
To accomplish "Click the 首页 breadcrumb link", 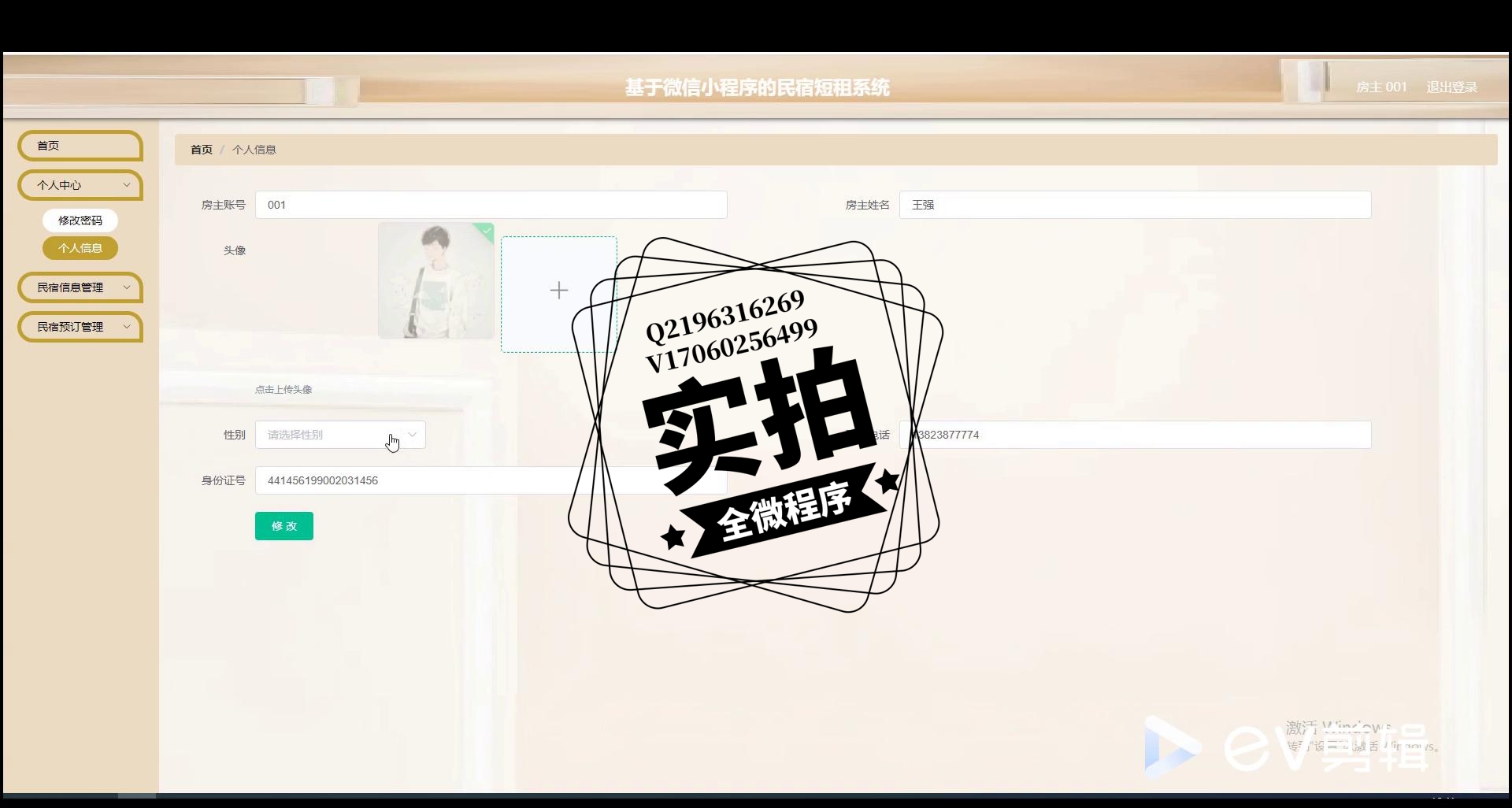I will pyautogui.click(x=202, y=150).
